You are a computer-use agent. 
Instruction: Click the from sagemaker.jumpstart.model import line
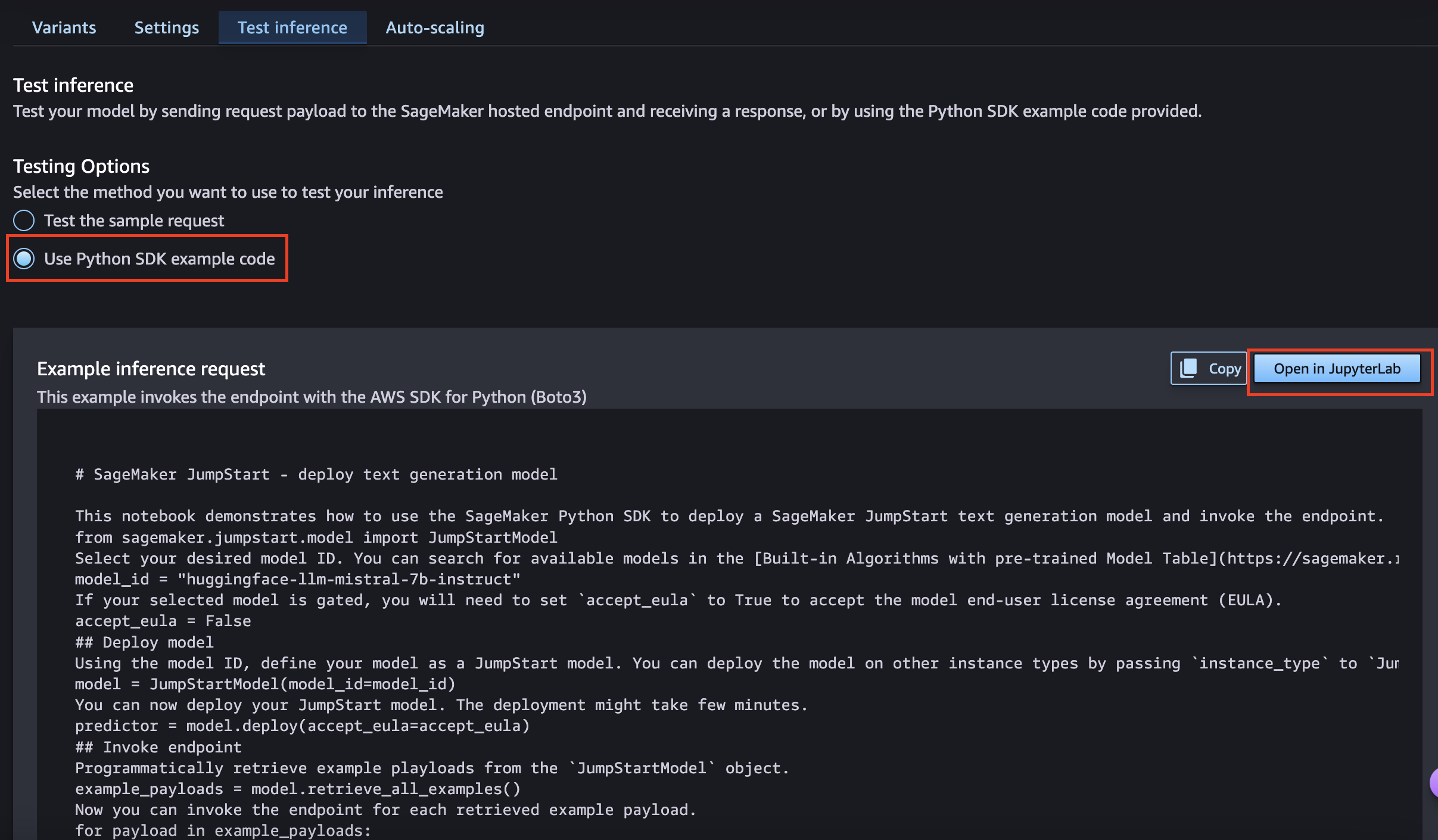[x=316, y=537]
